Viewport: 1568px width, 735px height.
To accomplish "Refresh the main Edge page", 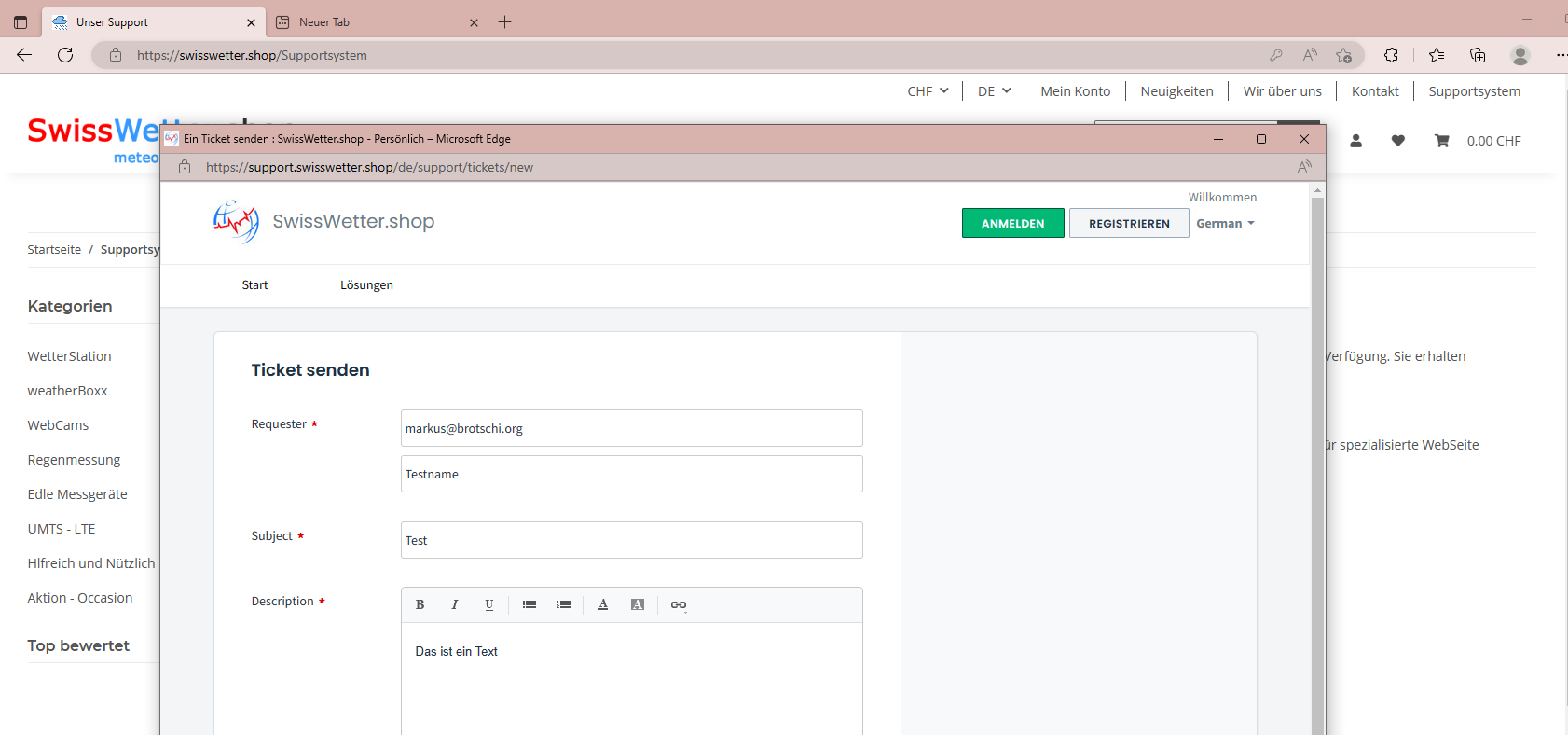I will pos(65,55).
